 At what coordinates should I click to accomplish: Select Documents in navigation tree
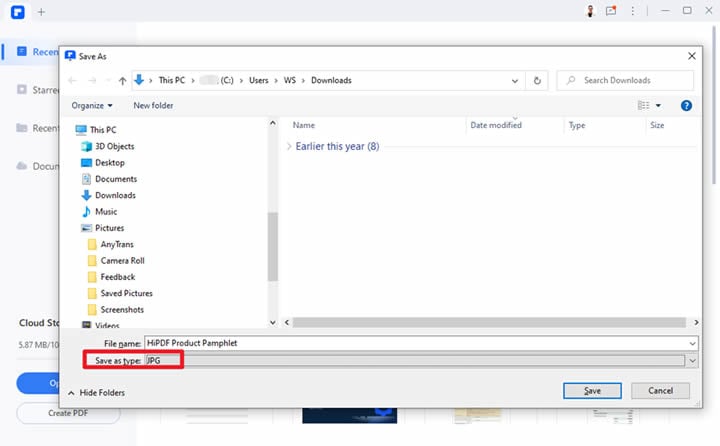point(109,179)
